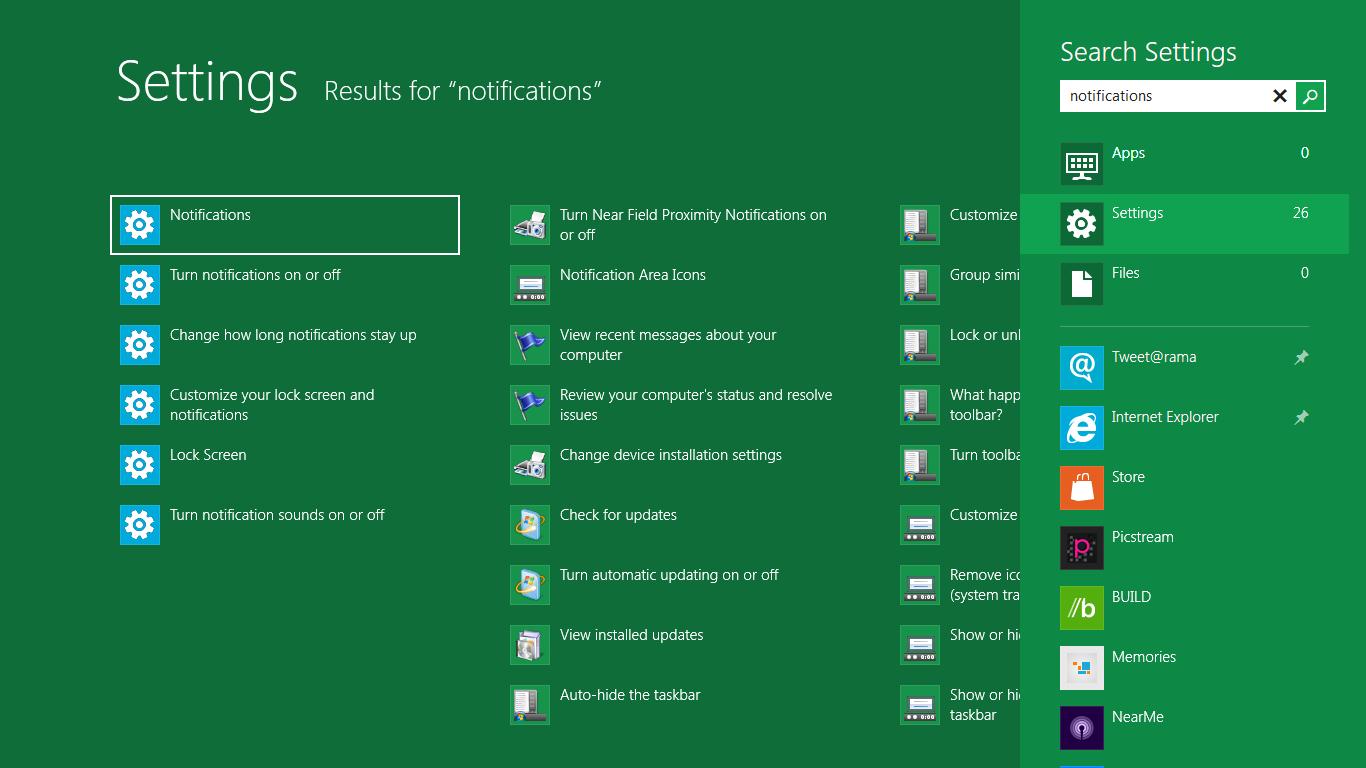Click icon beside View installed updates
The width and height of the screenshot is (1366, 768).
(x=530, y=645)
